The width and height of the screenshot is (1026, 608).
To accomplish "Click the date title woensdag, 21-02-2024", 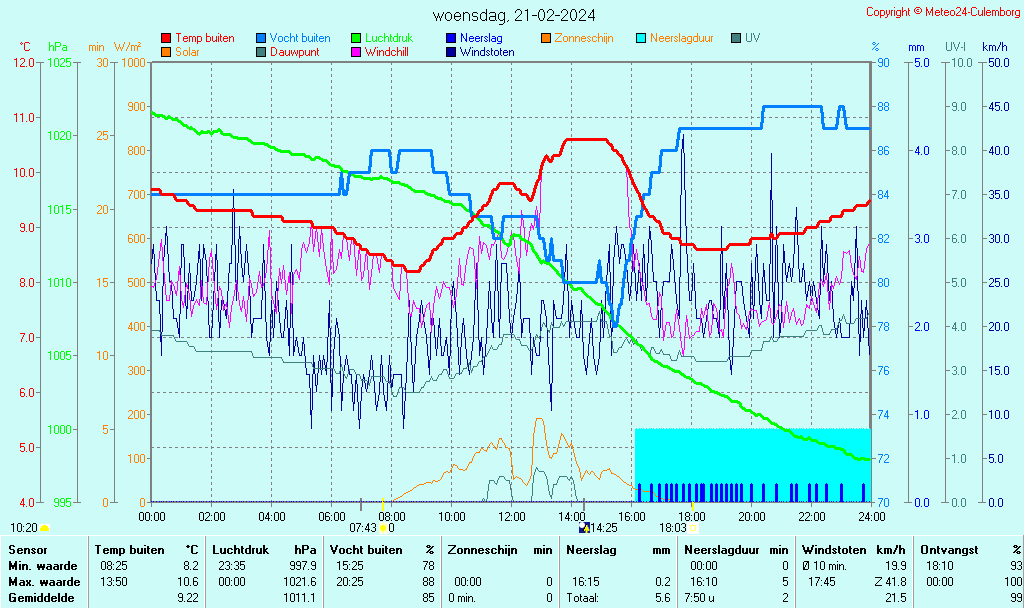I will pos(514,15).
